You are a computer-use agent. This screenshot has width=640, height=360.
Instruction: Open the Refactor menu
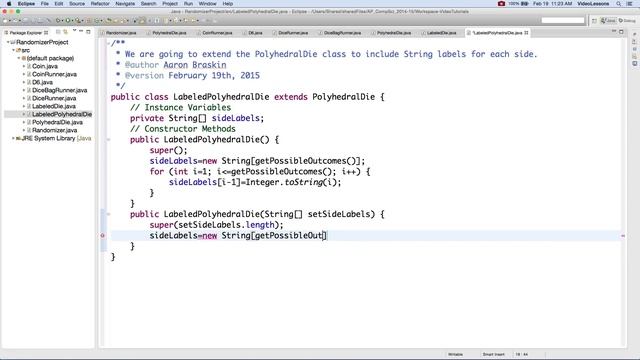coord(100,4)
